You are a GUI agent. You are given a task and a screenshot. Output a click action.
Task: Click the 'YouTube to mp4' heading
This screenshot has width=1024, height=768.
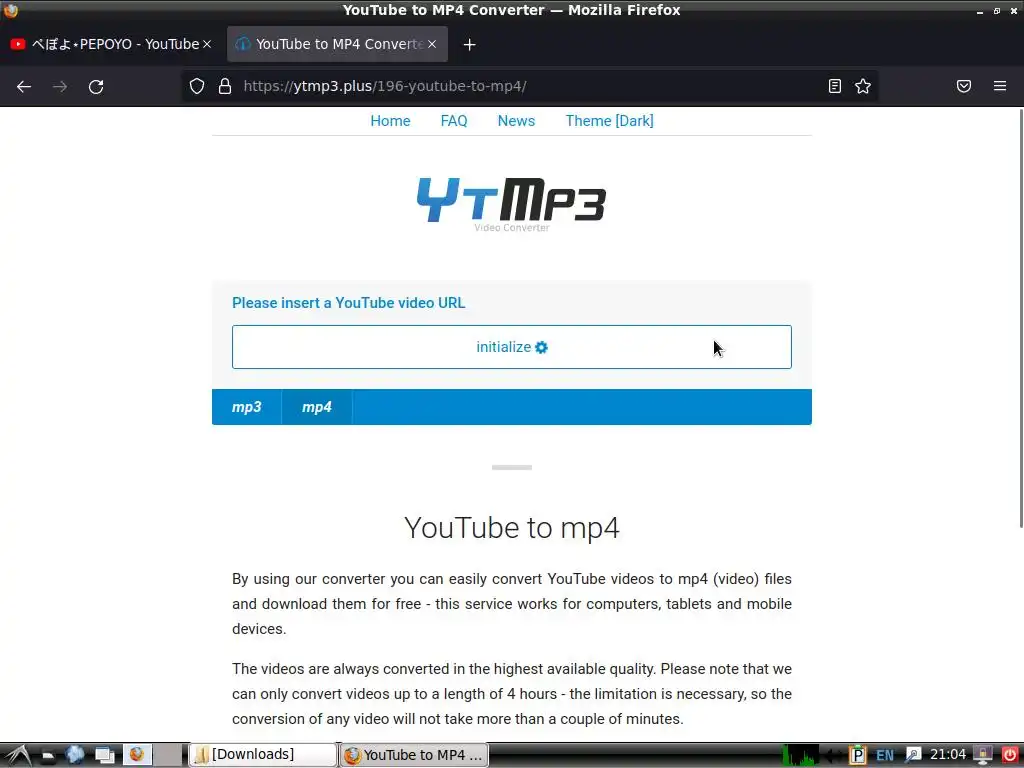[511, 528]
